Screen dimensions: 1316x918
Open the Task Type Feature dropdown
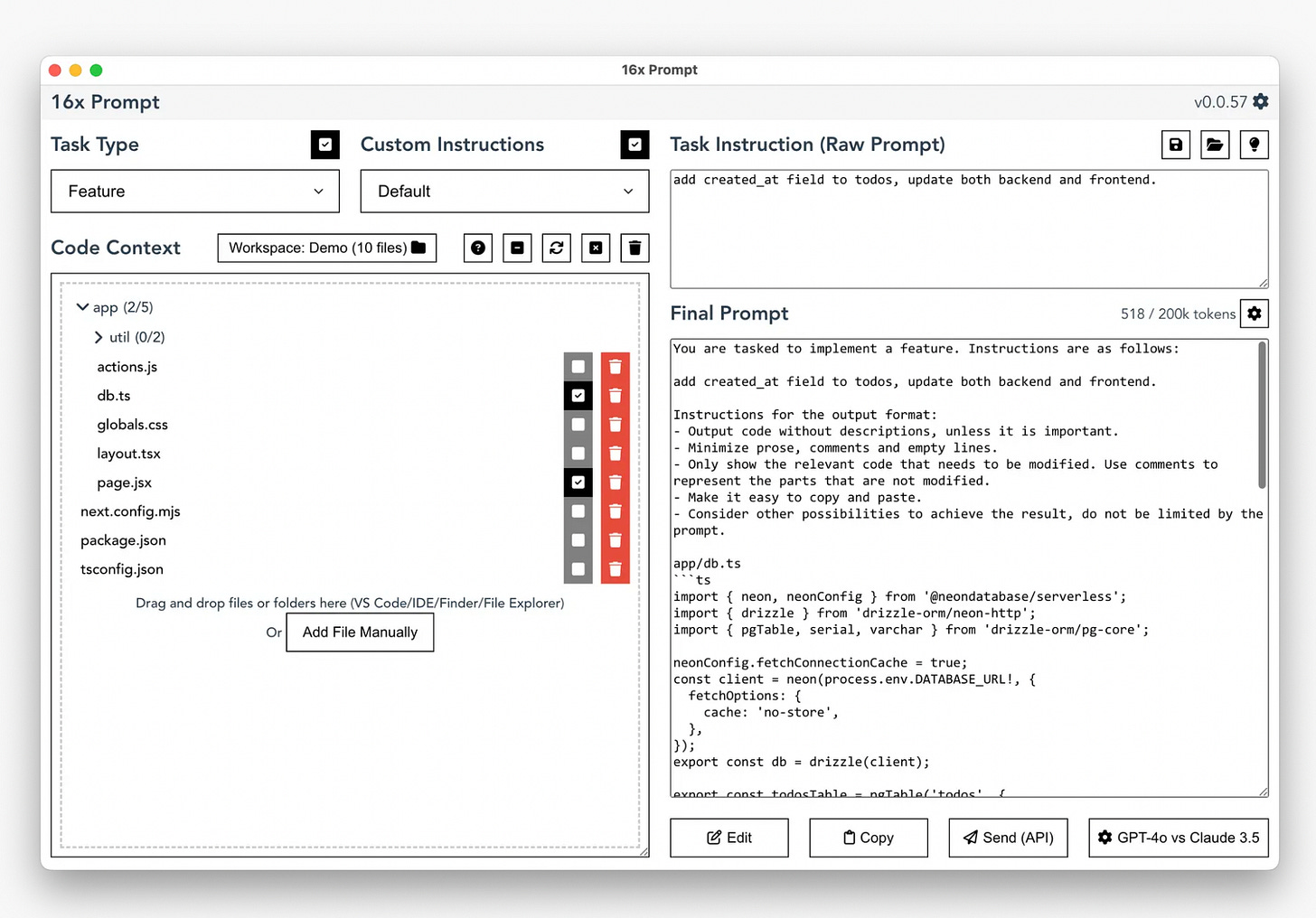(195, 192)
